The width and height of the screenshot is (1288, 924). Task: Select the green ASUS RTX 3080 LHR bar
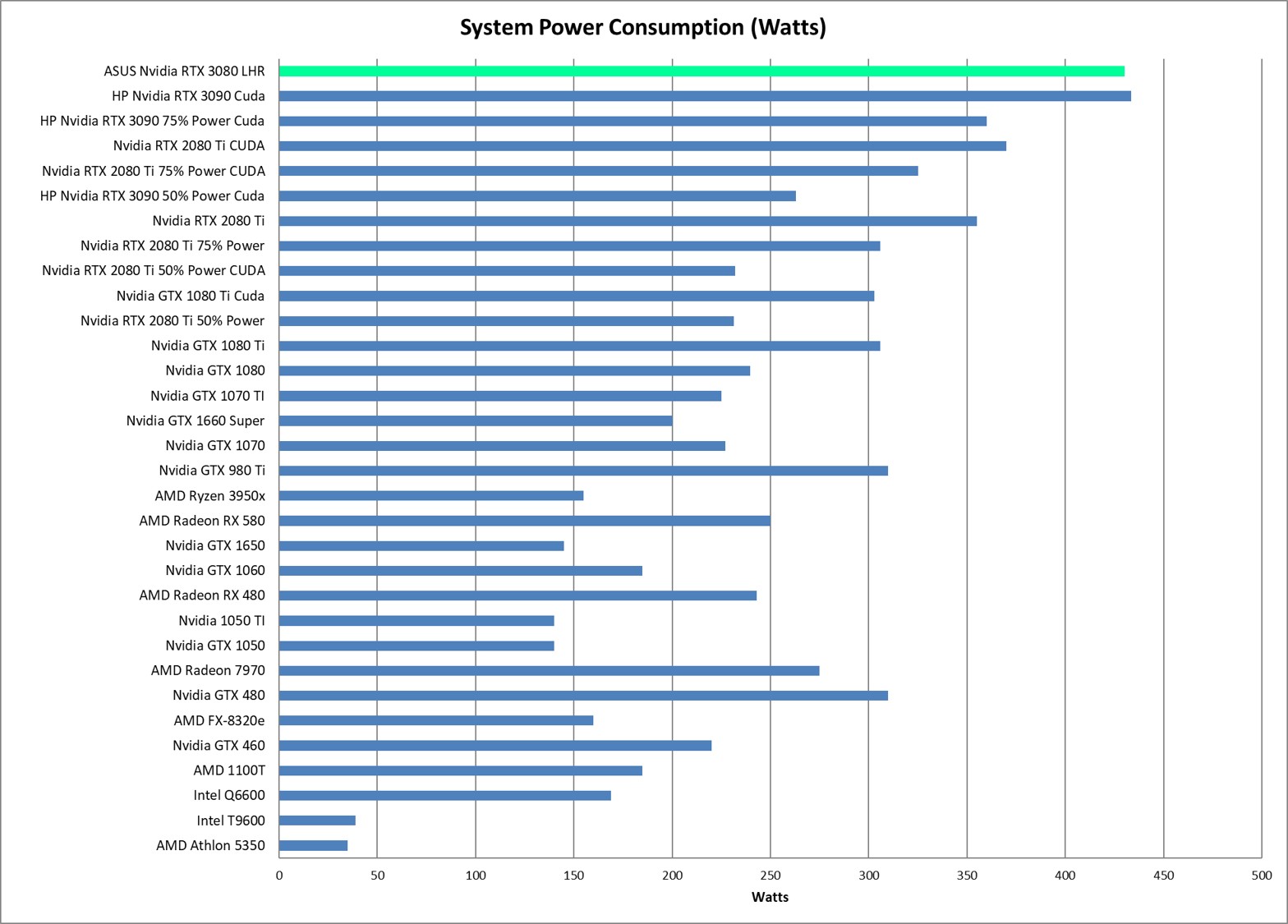click(701, 71)
